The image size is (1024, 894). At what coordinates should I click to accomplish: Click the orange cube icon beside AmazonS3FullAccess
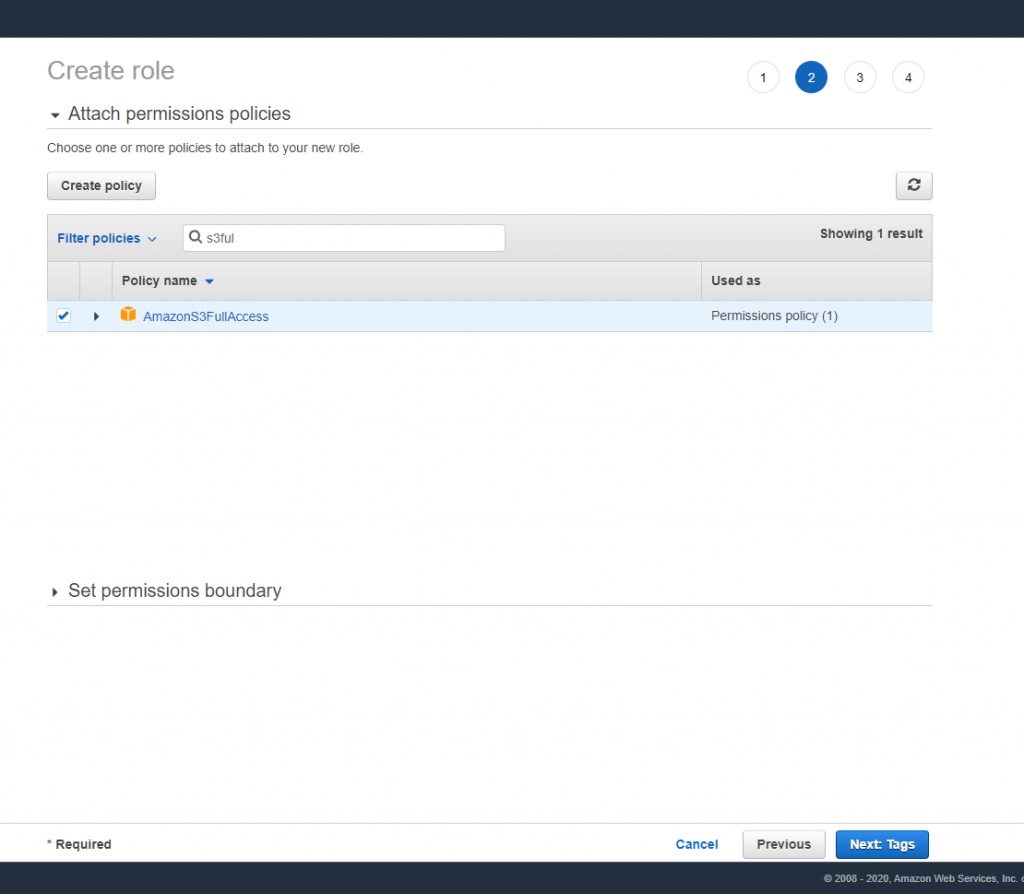128,314
